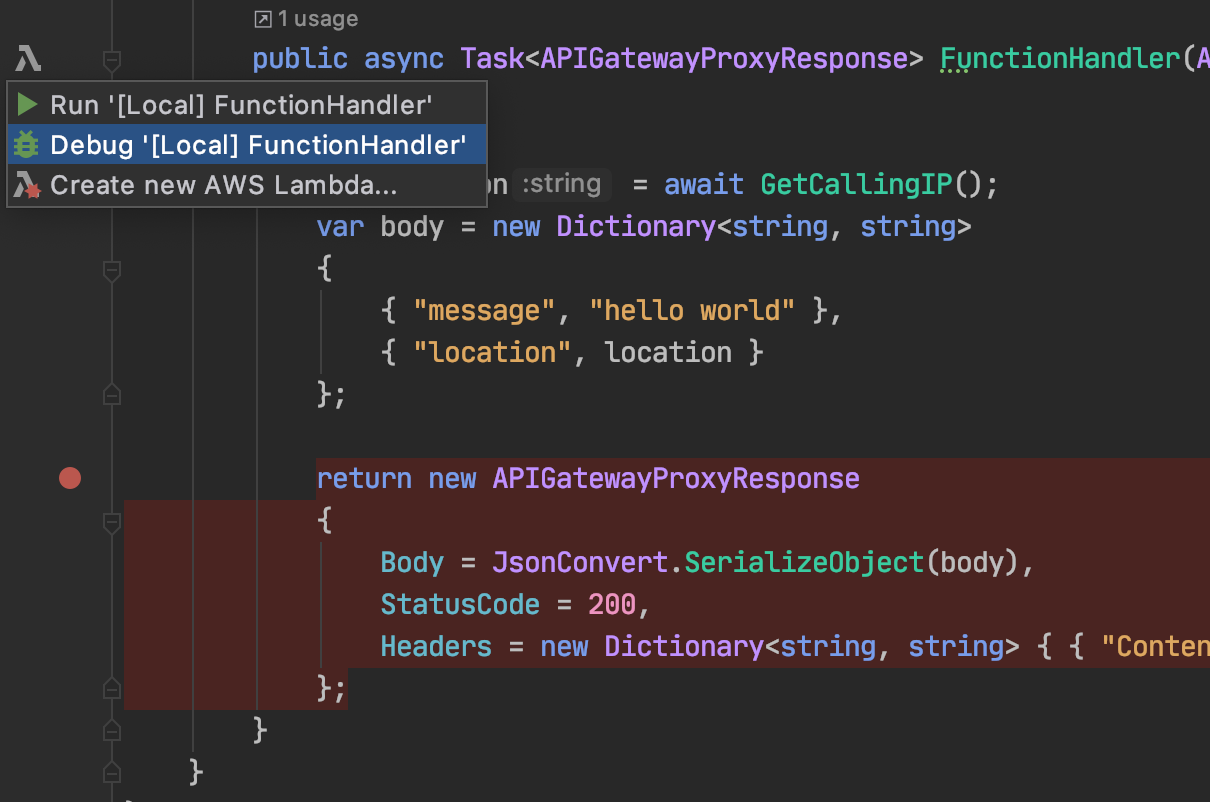Click fold end marker beside return's closing brace
The width and height of the screenshot is (1210, 802).
pyautogui.click(x=112, y=689)
